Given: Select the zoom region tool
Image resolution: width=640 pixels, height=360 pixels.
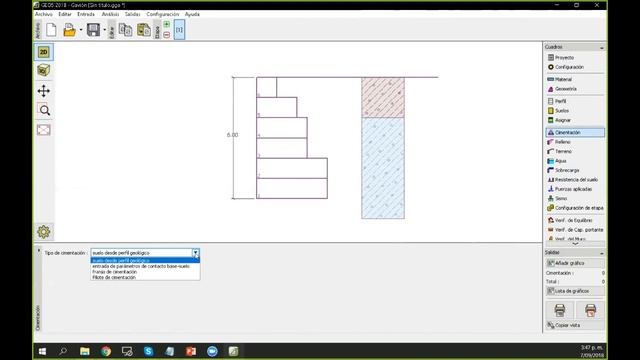Looking at the screenshot, I should tap(44, 110).
